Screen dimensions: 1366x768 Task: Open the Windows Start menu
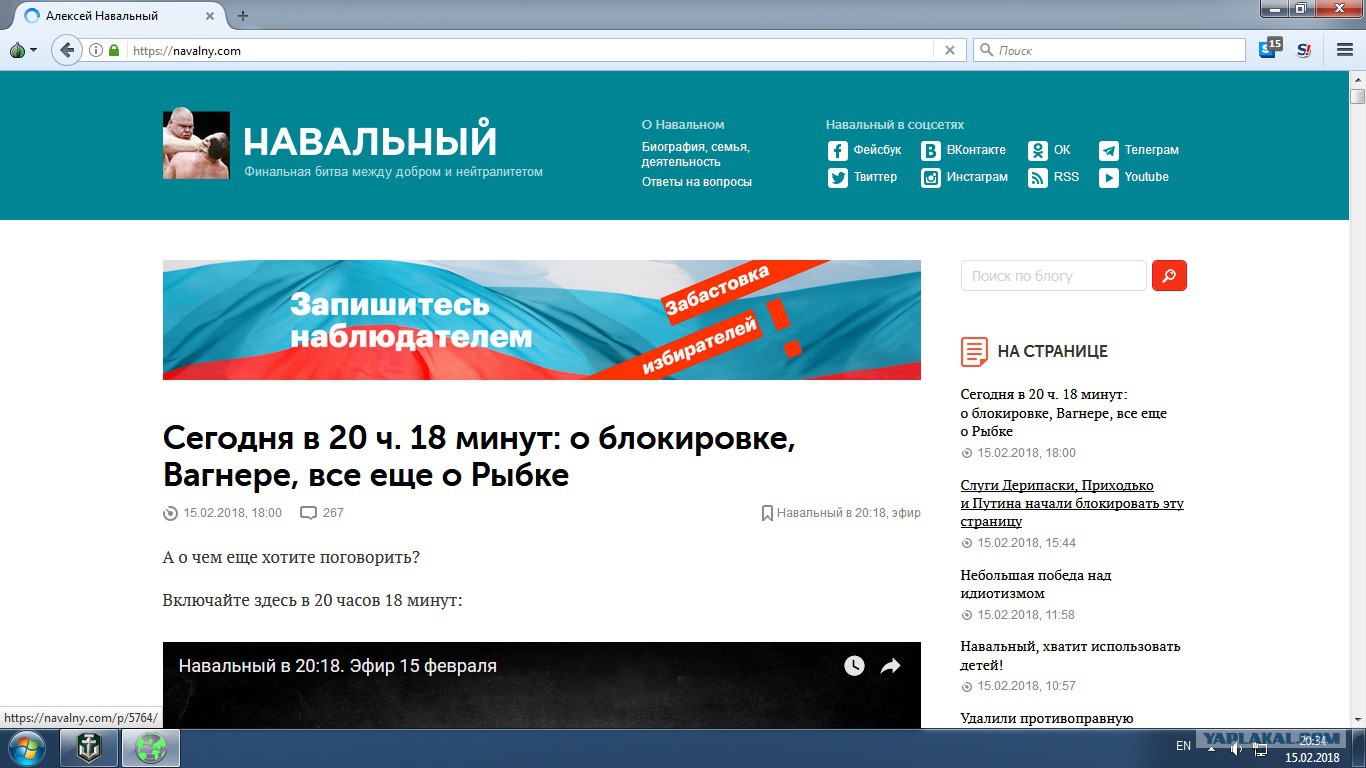point(25,747)
